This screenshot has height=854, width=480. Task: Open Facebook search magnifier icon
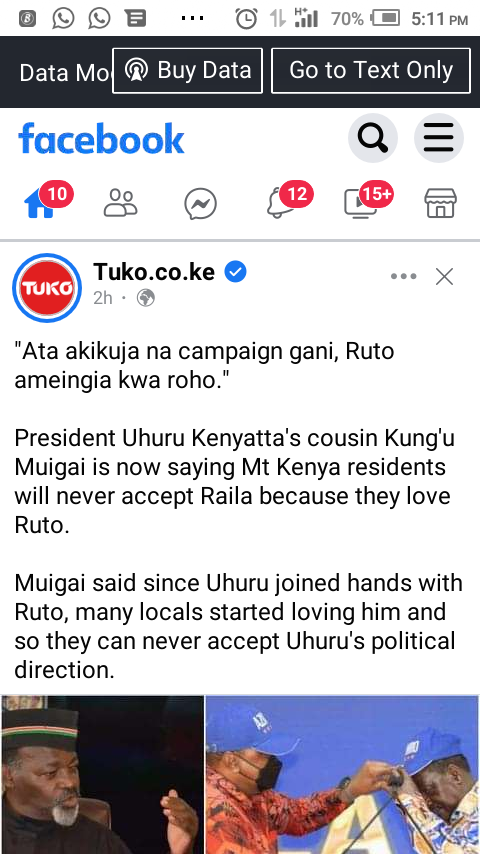(373, 138)
